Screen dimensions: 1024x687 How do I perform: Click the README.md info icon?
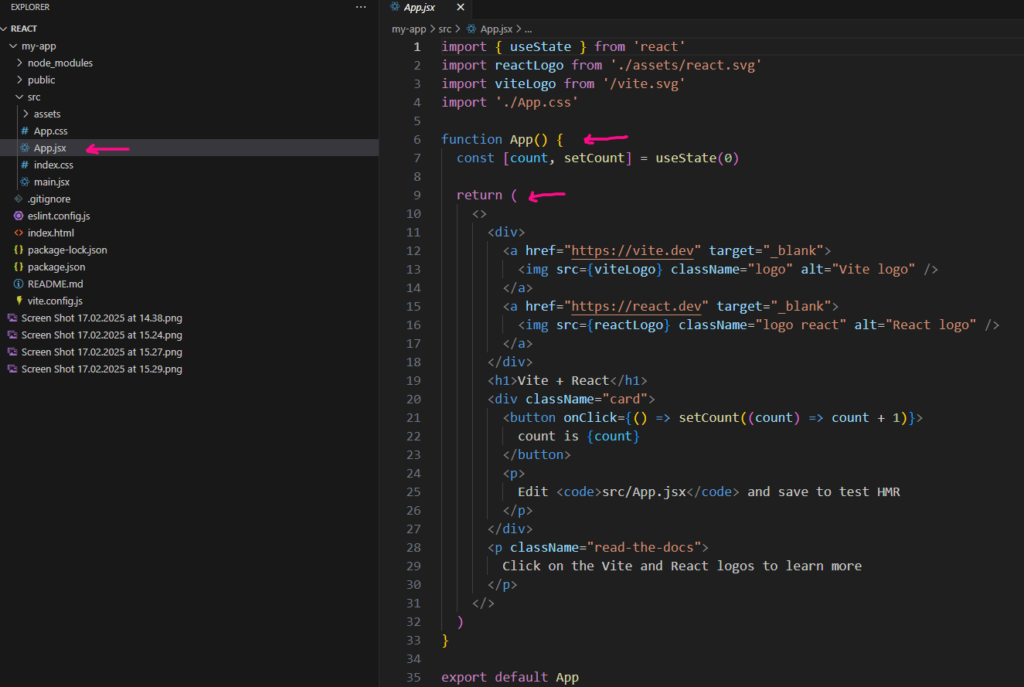19,284
